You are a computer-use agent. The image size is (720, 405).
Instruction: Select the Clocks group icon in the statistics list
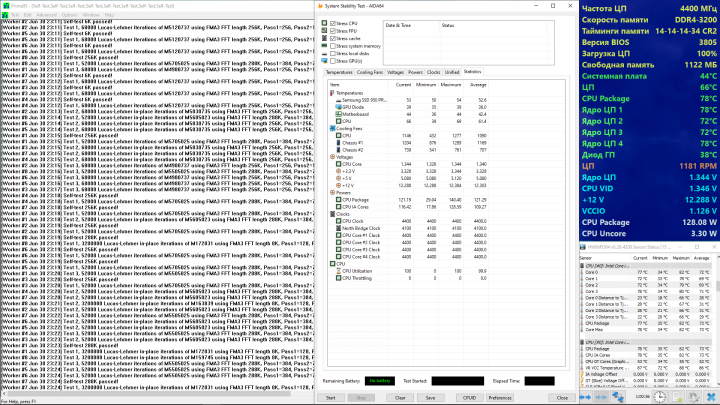[332, 214]
